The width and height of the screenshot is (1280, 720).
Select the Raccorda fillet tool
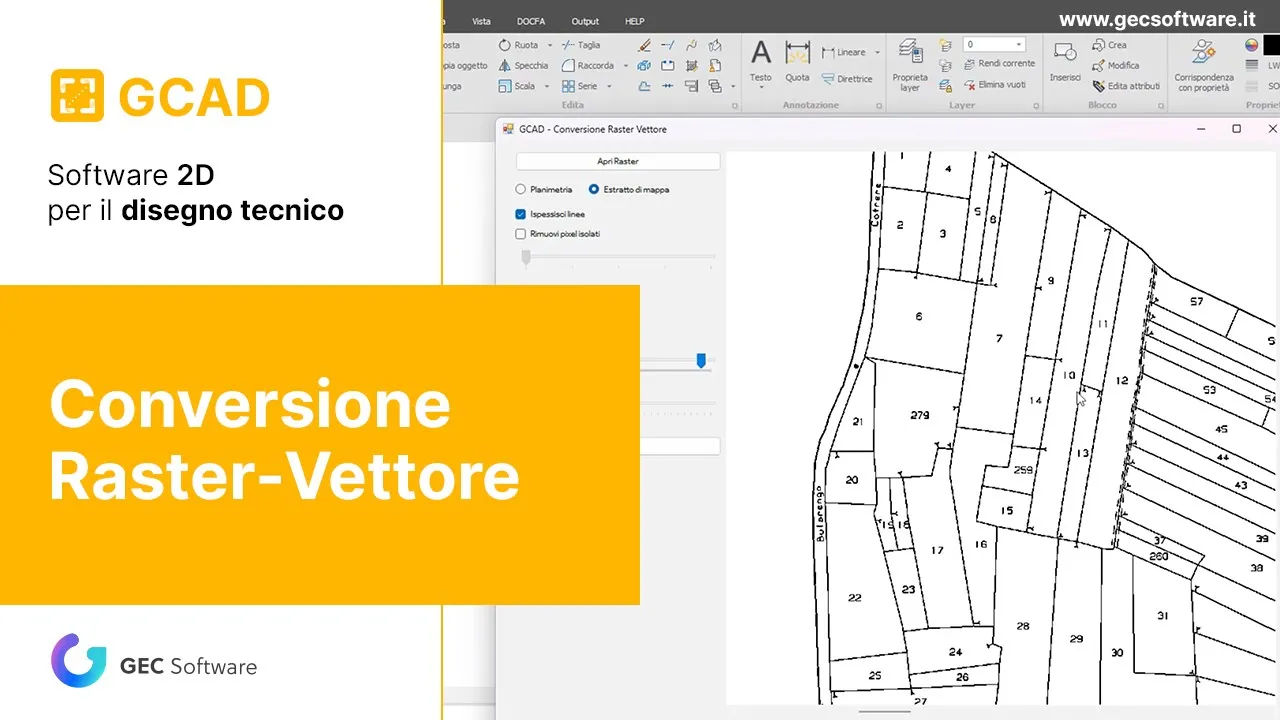588,66
